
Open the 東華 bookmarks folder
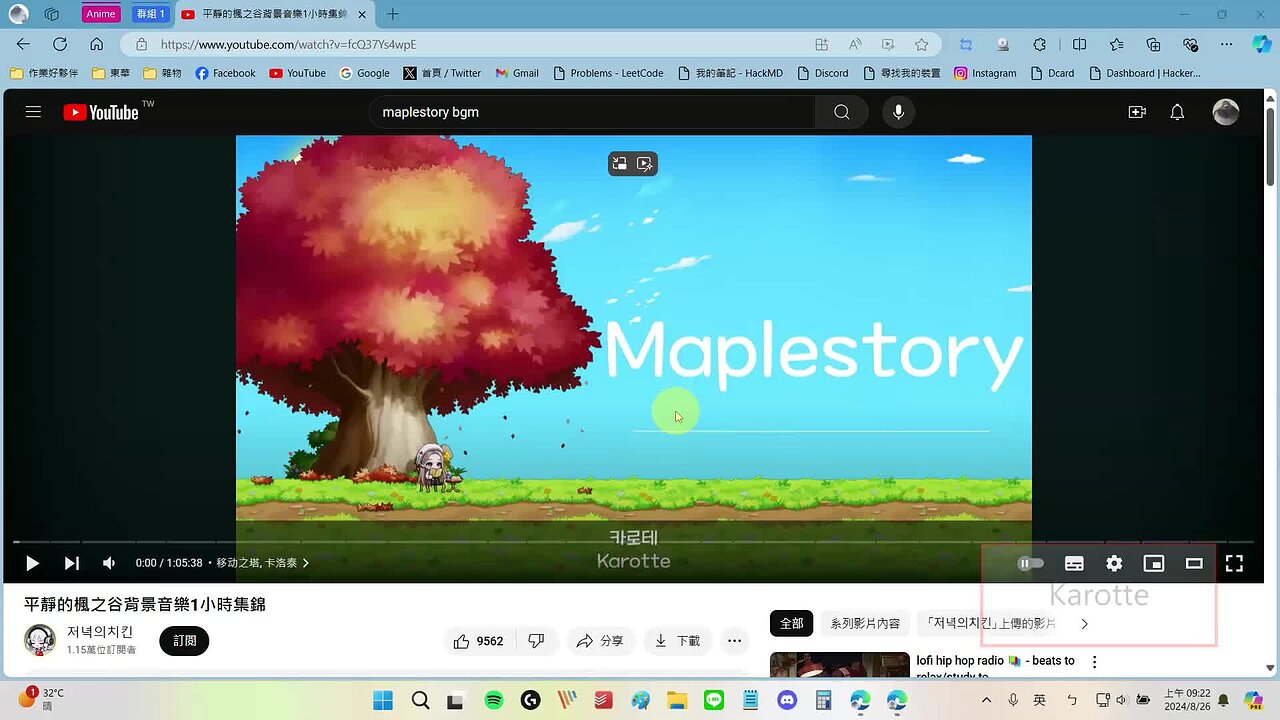tap(110, 73)
